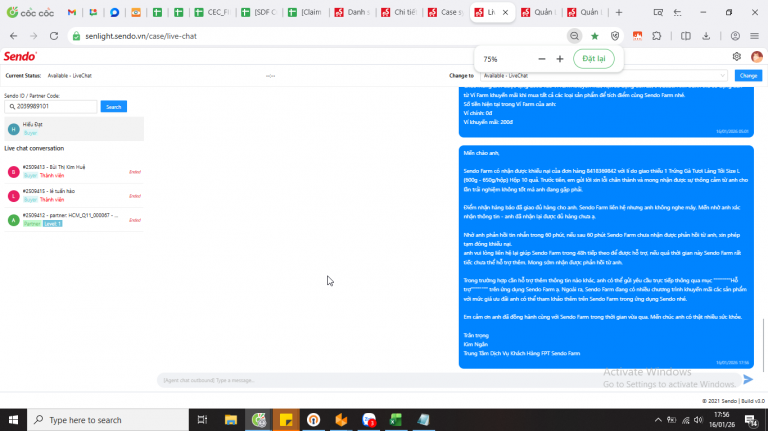Open Task View on the taskbar
768x431 pixels.
click(202, 420)
